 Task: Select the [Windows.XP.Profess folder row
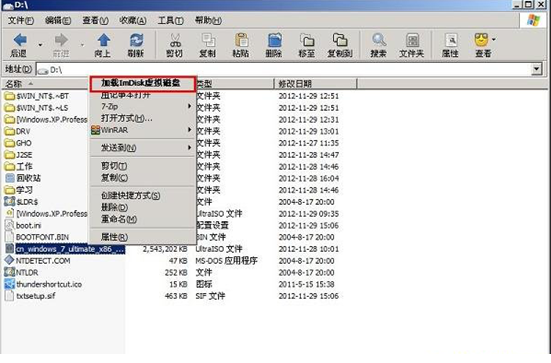(x=46, y=119)
